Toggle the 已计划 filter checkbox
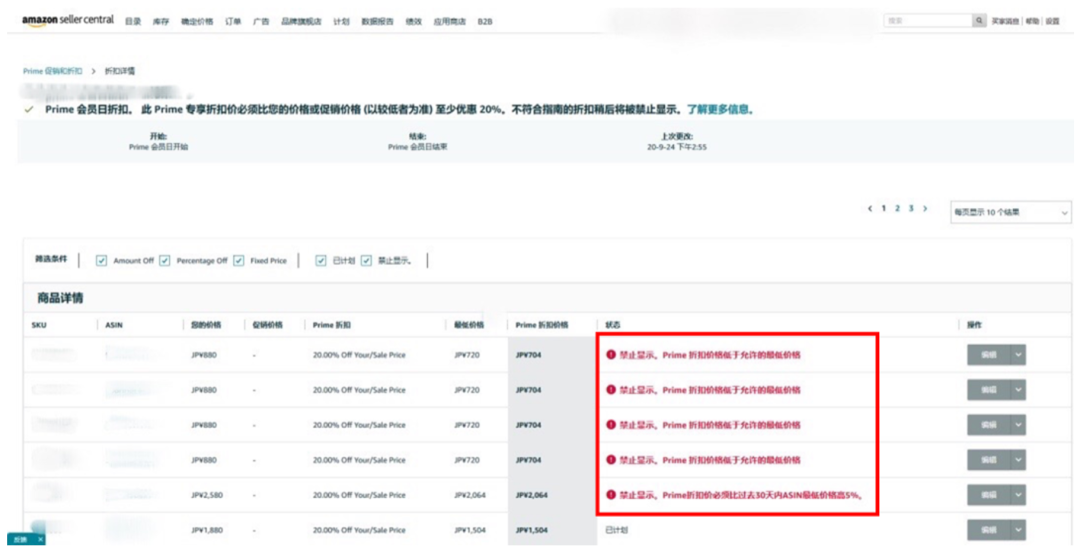 (320, 260)
